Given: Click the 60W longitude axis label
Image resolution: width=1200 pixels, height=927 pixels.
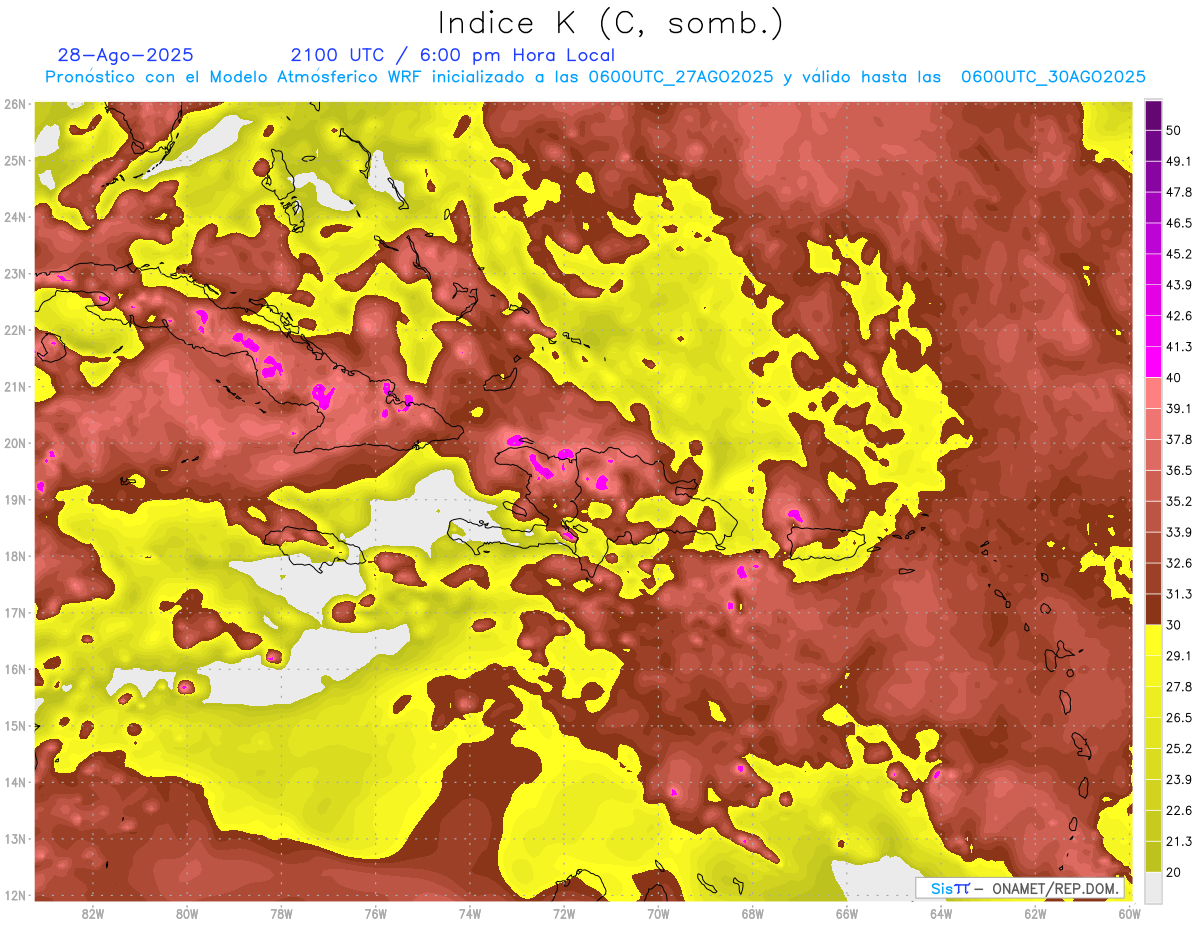Looking at the screenshot, I should 1130,913.
